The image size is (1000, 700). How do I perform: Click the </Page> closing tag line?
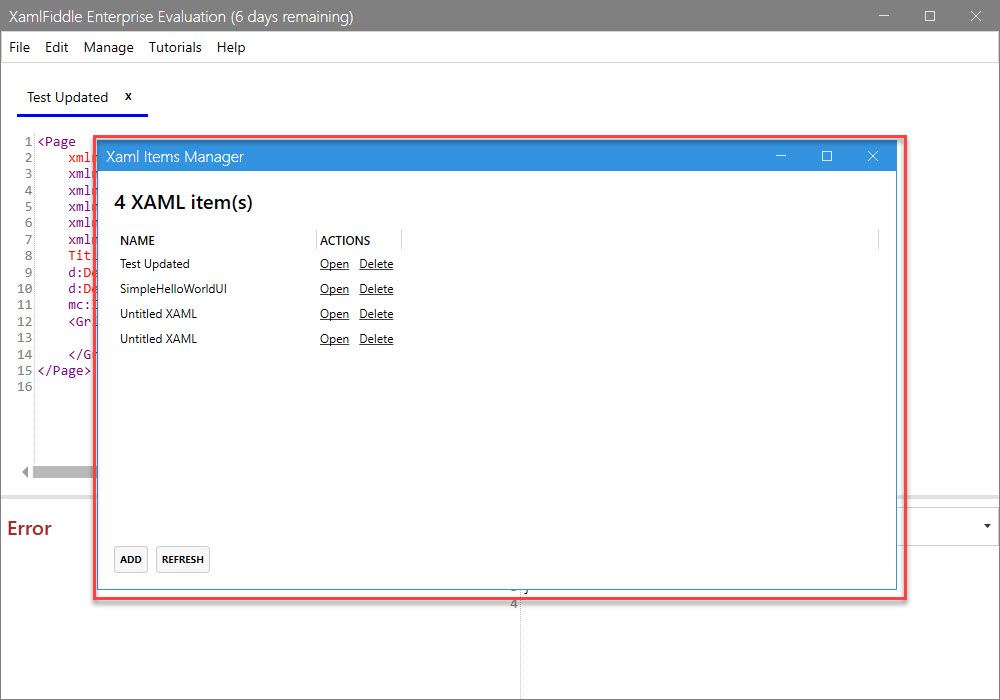[x=64, y=370]
